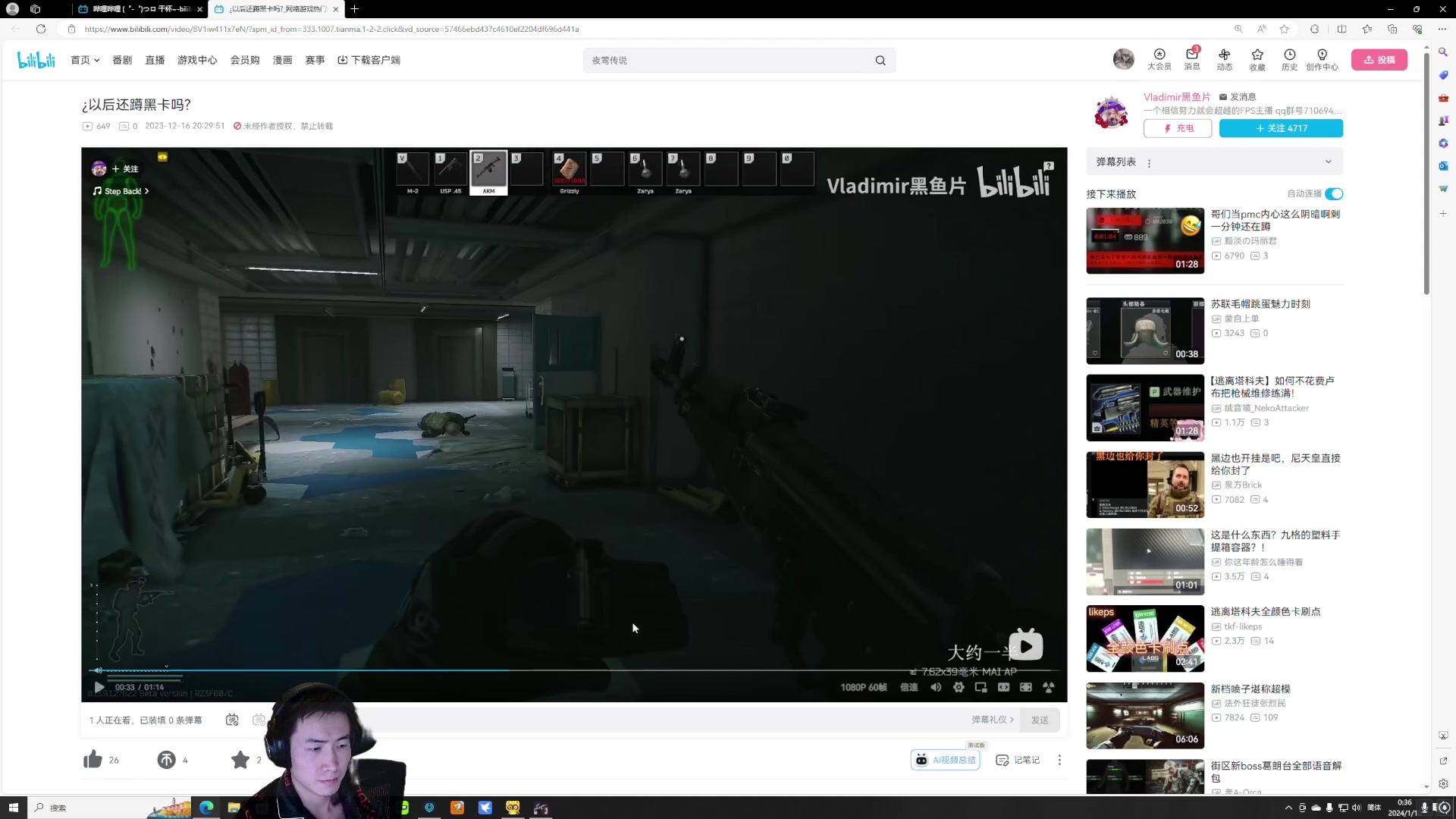The width and height of the screenshot is (1456, 819).
Task: Click the 充电 charge button
Action: pos(1178,129)
